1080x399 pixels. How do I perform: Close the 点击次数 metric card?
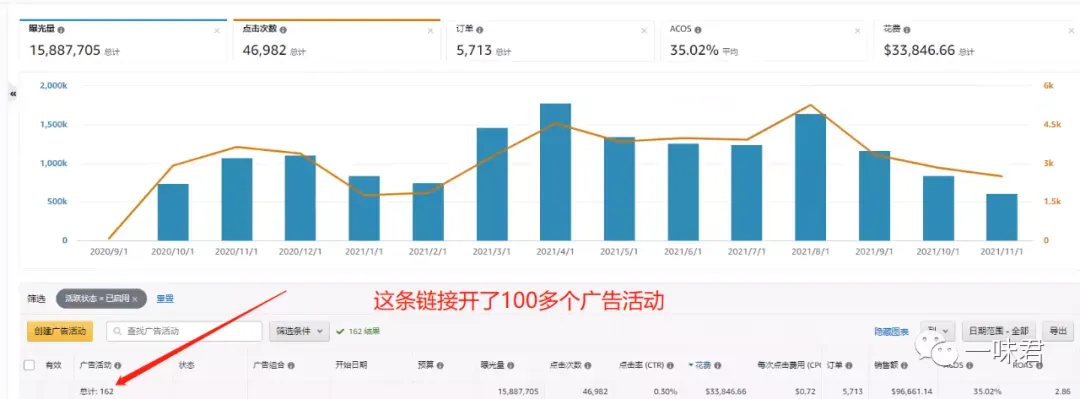[x=430, y=31]
